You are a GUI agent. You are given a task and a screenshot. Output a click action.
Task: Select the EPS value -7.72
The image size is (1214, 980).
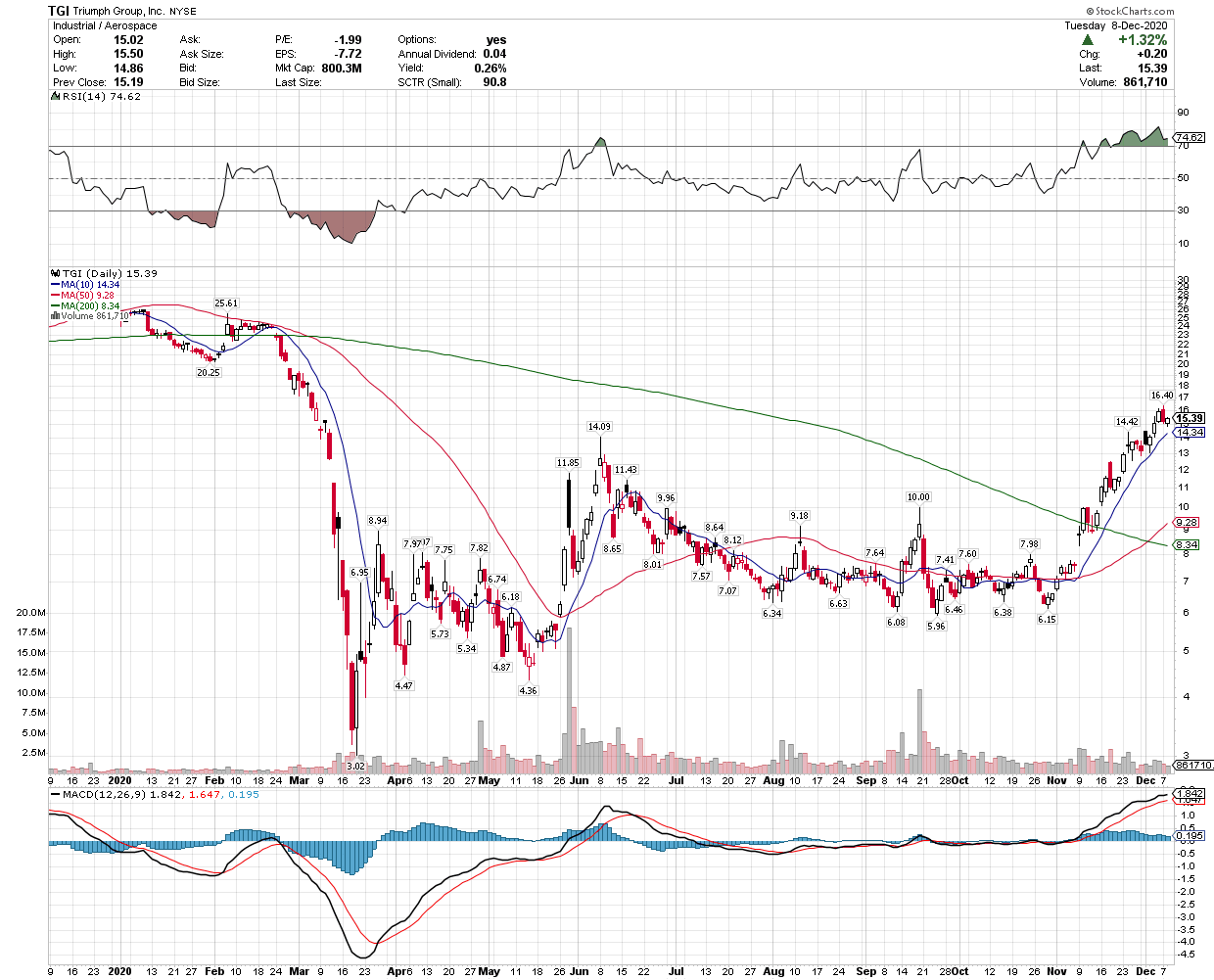coord(348,54)
